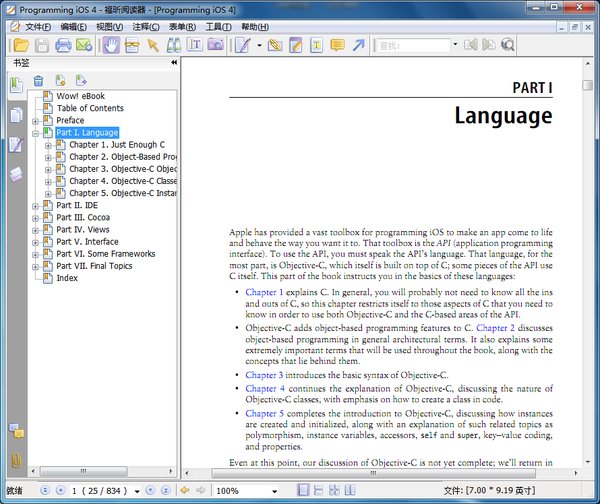The image size is (600, 504).
Task: Click the email envelope toolbar icon
Action: pyautogui.click(x=84, y=45)
